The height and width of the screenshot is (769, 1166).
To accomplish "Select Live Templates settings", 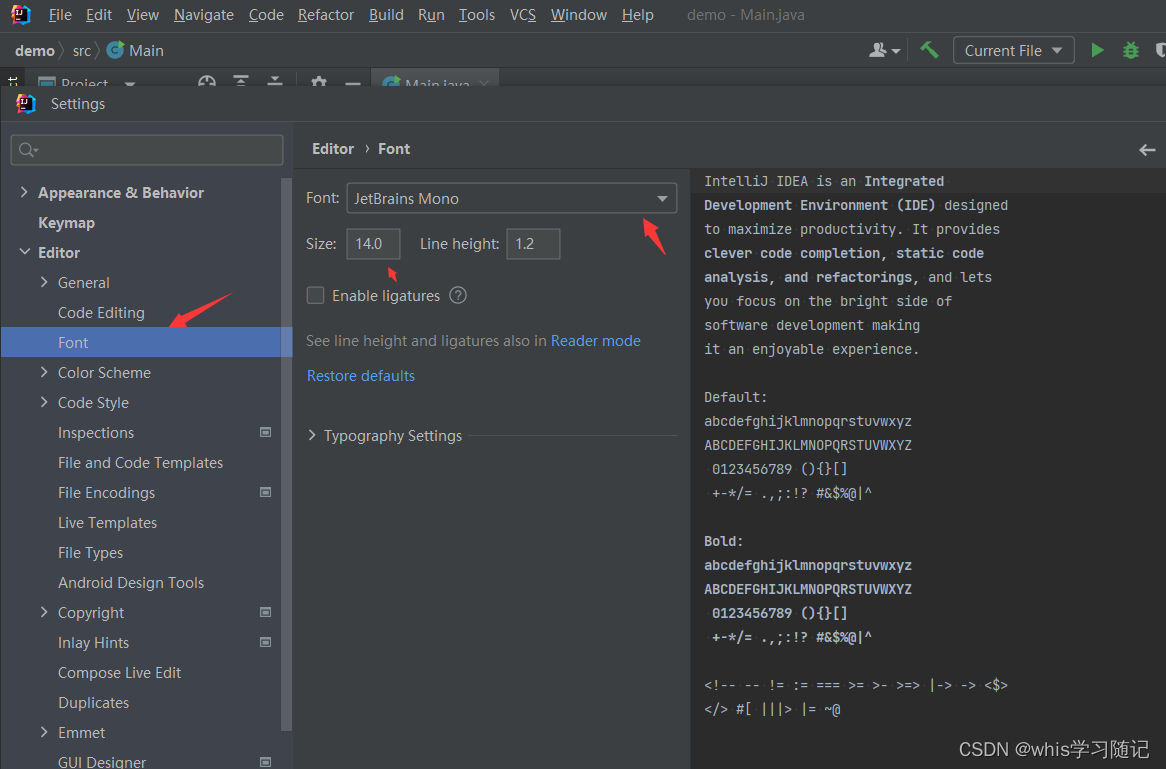I will tap(107, 522).
